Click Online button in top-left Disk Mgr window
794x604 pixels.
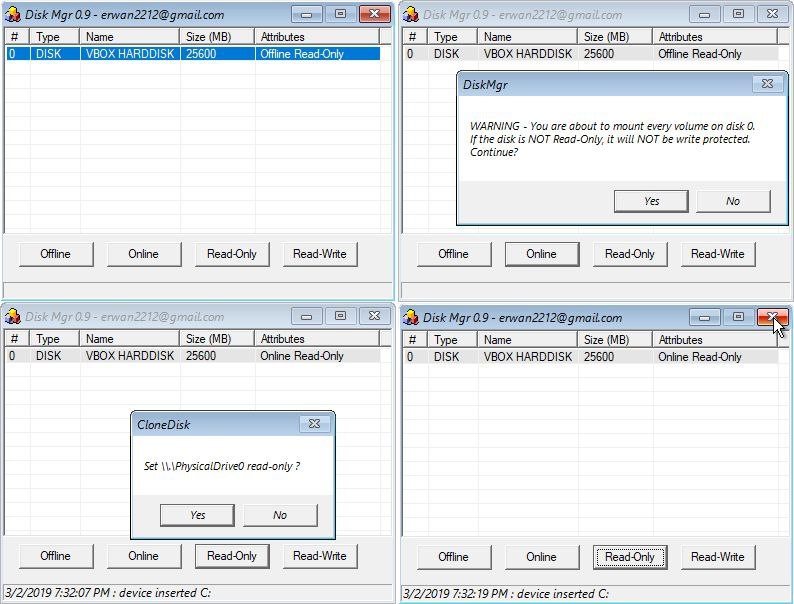pyautogui.click(x=144, y=254)
